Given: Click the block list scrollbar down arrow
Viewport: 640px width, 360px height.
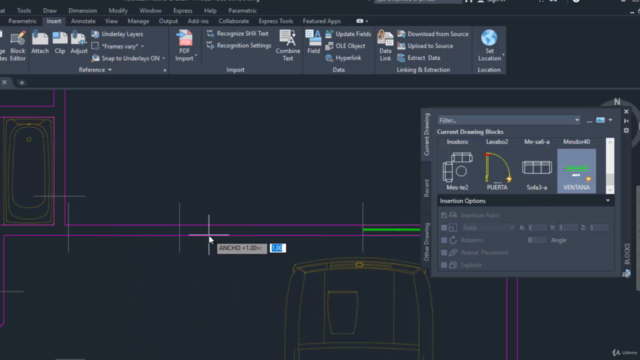Looking at the screenshot, I should tap(610, 189).
